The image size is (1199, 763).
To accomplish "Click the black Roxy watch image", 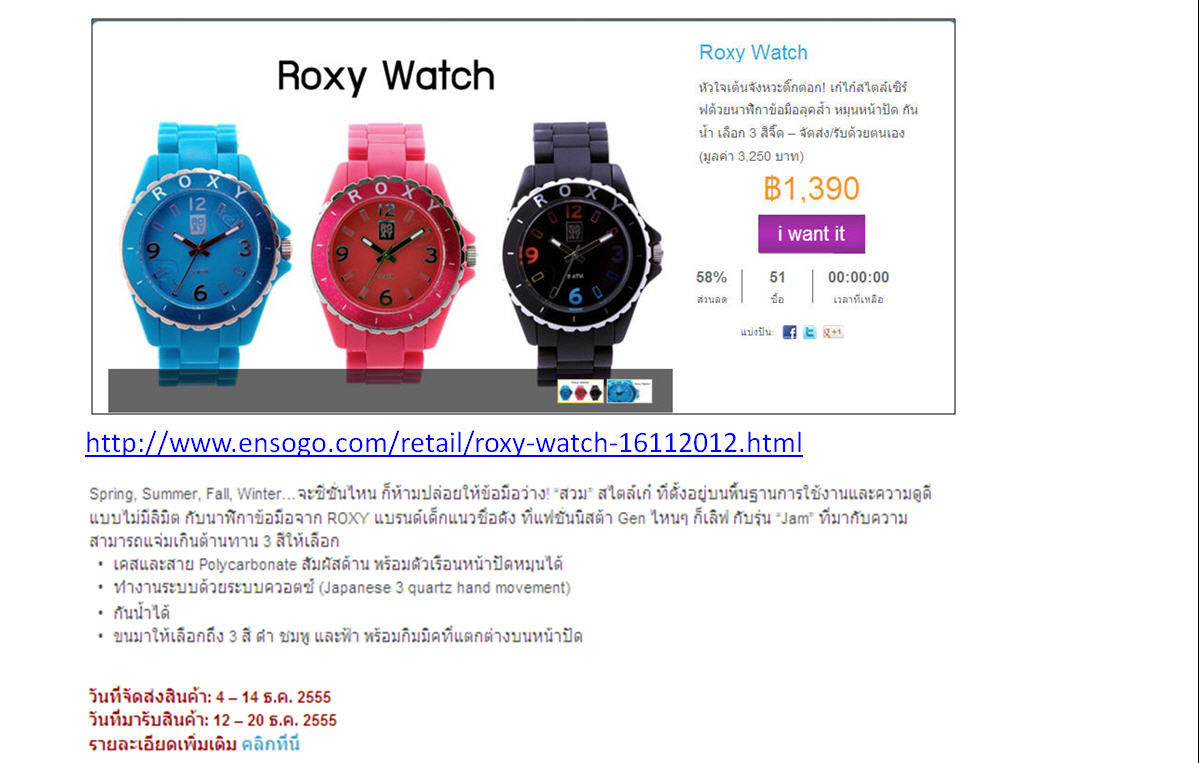I will tap(580, 252).
